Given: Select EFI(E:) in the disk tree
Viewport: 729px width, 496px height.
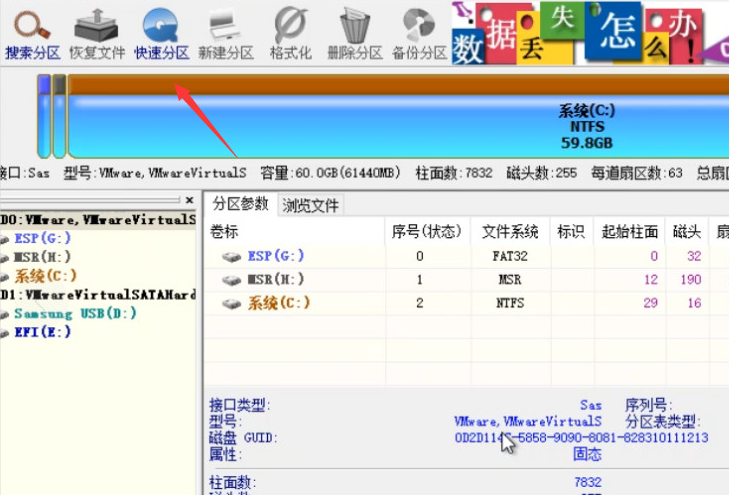Looking at the screenshot, I should (42, 332).
